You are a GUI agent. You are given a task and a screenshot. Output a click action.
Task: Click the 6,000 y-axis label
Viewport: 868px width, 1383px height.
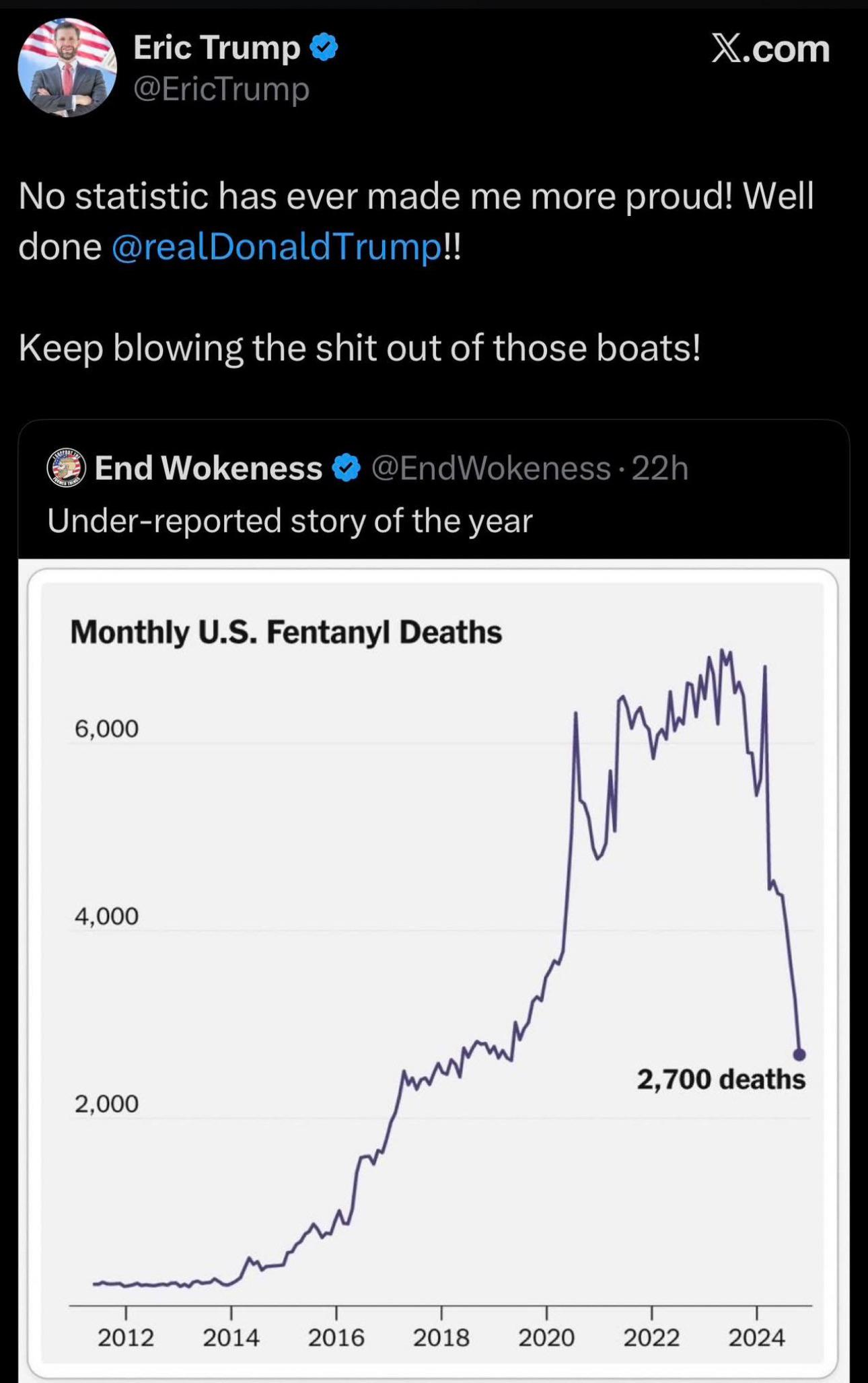tap(106, 729)
